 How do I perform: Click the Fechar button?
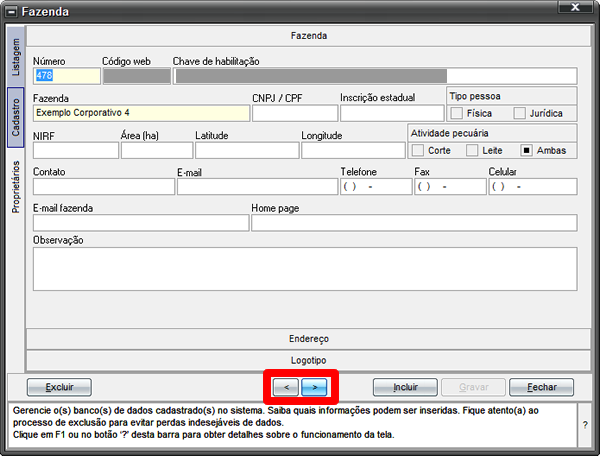[x=541, y=387]
